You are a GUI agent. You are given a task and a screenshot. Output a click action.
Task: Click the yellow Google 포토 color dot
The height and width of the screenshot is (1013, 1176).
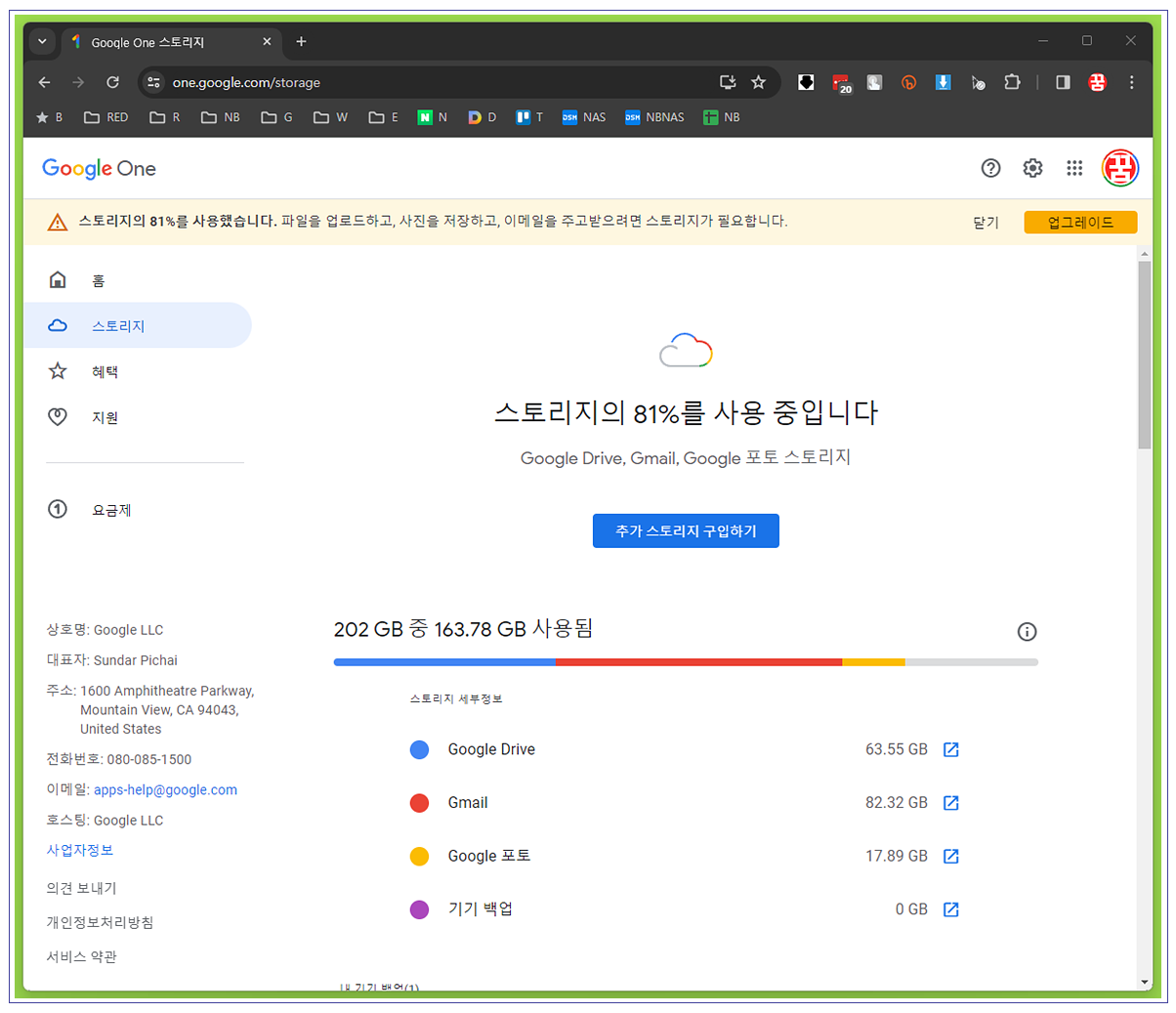pos(419,857)
